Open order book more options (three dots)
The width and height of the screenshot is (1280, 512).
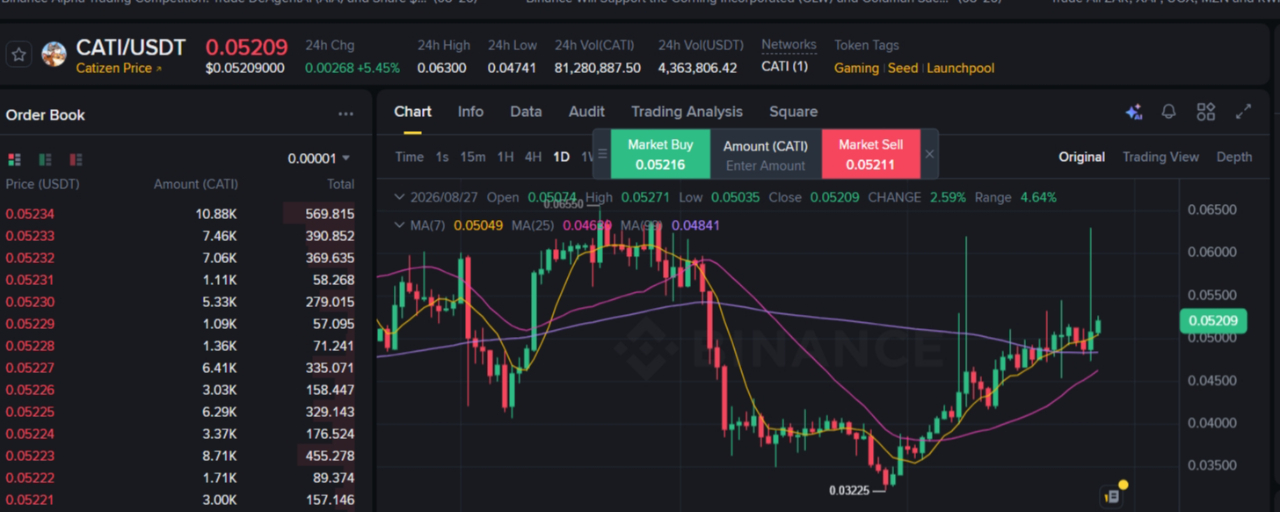[346, 114]
